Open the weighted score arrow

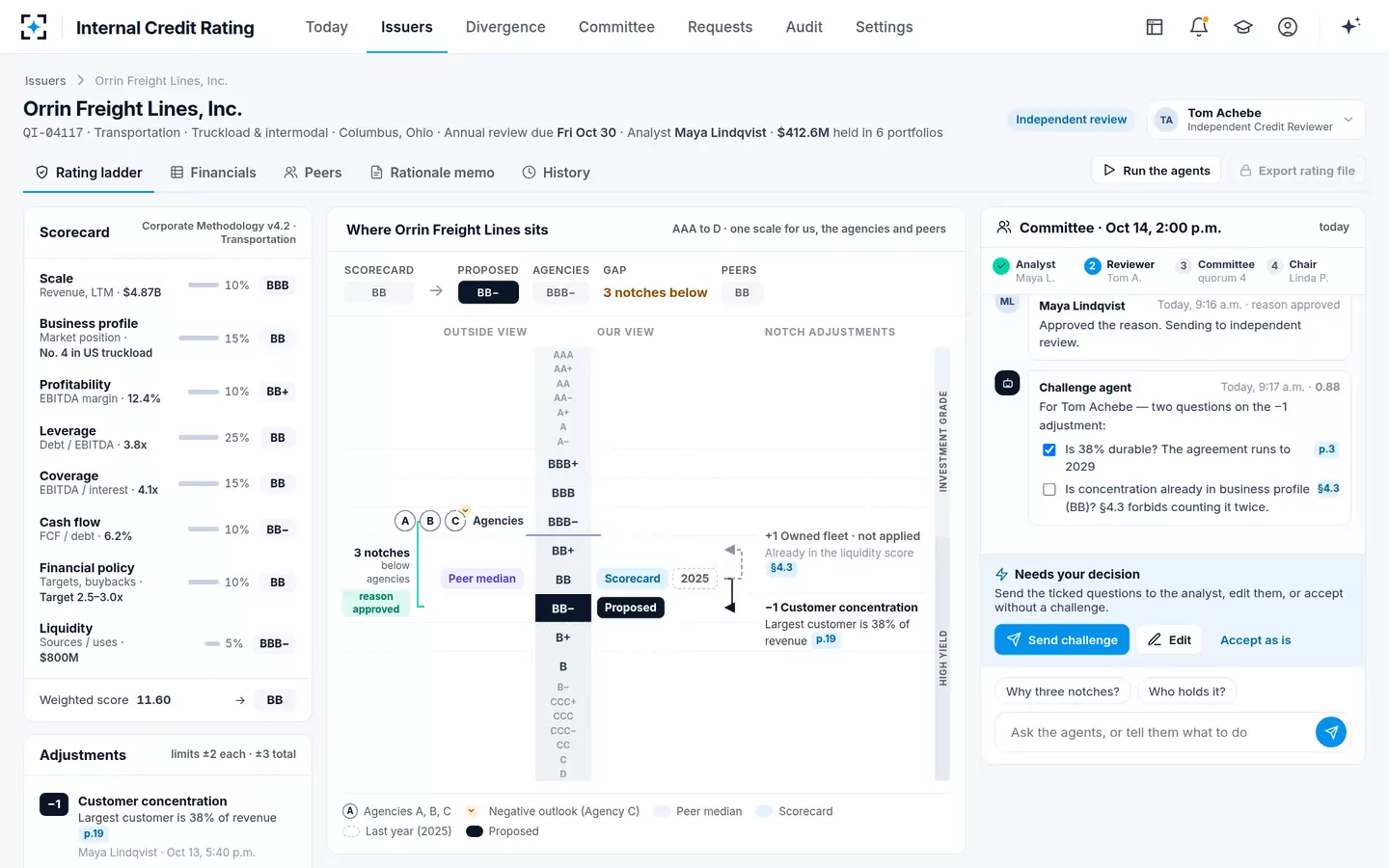coord(240,700)
